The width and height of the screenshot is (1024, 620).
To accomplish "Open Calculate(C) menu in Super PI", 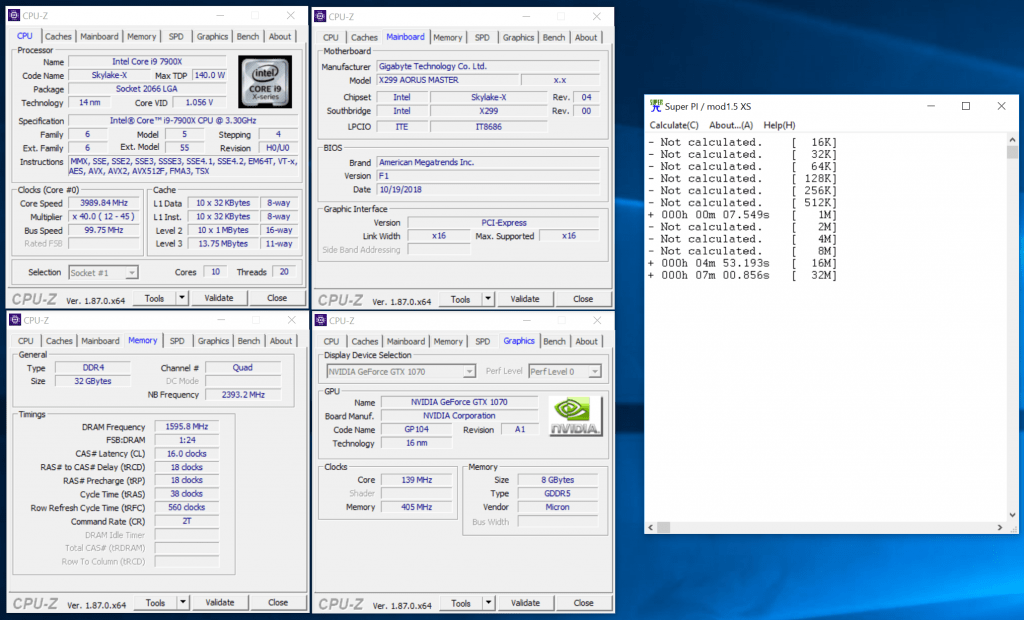I will click(x=674, y=125).
